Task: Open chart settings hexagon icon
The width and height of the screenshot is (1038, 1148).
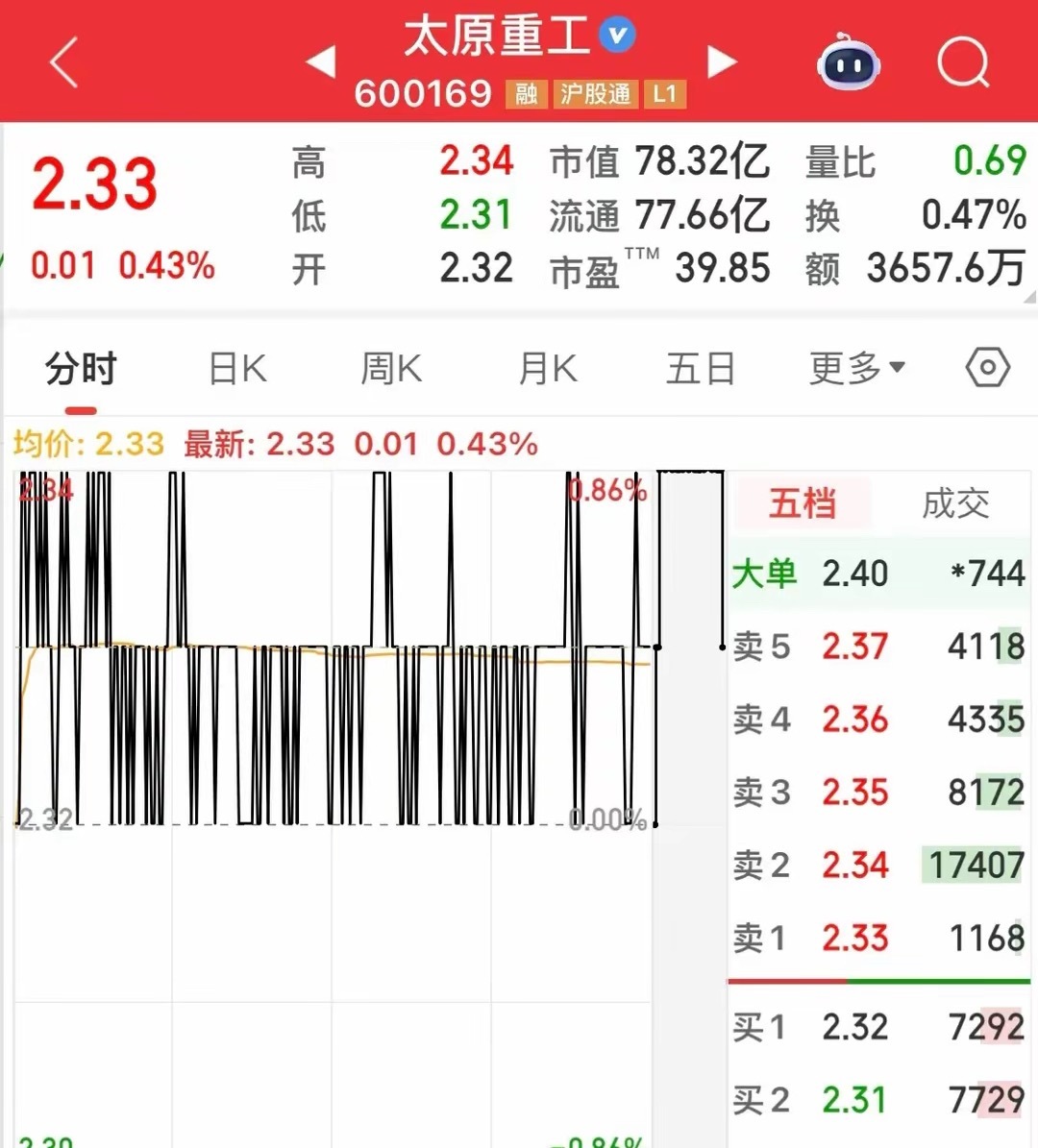Action: tap(987, 368)
